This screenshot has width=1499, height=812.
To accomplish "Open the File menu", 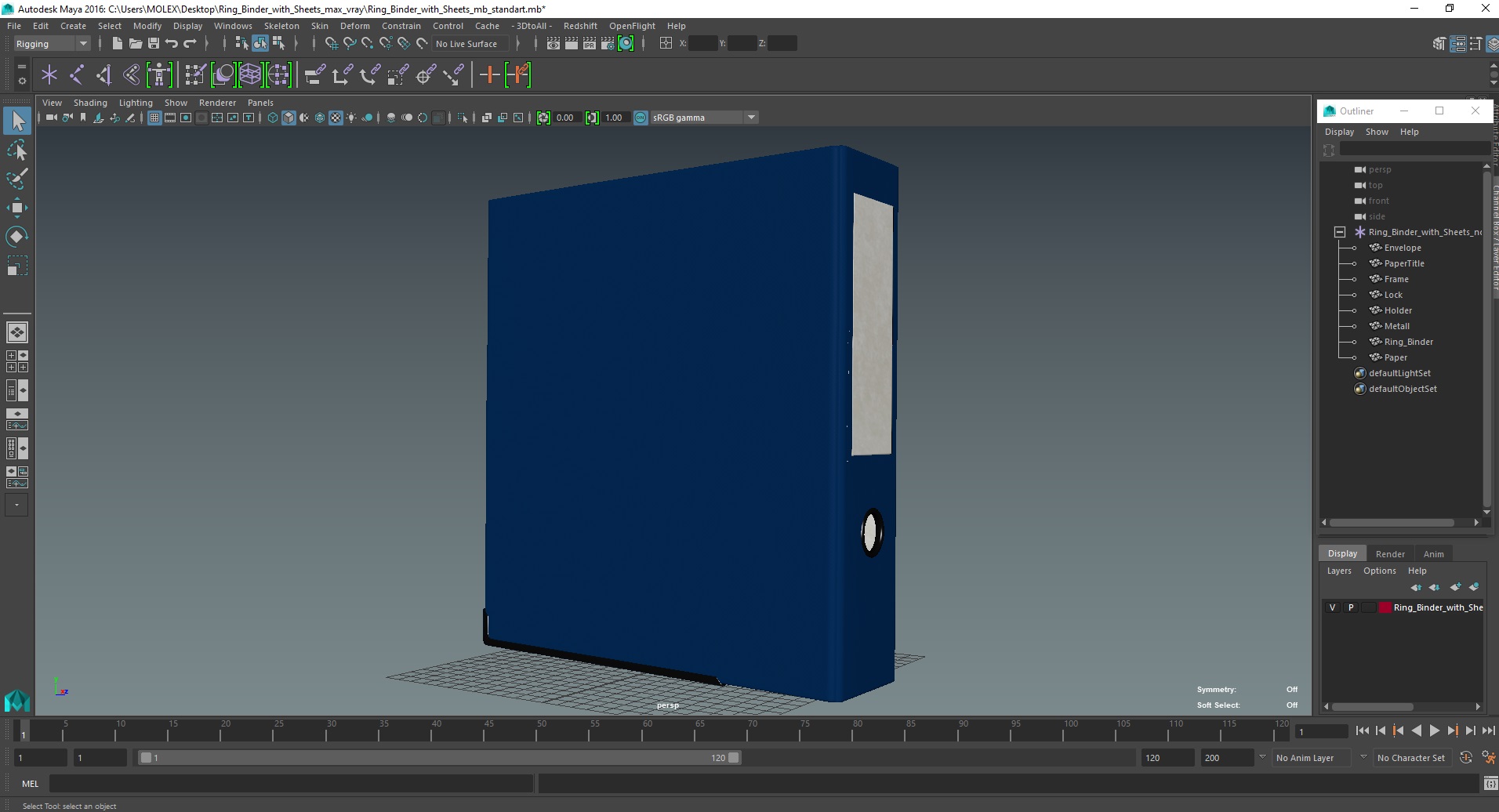I will [14, 26].
